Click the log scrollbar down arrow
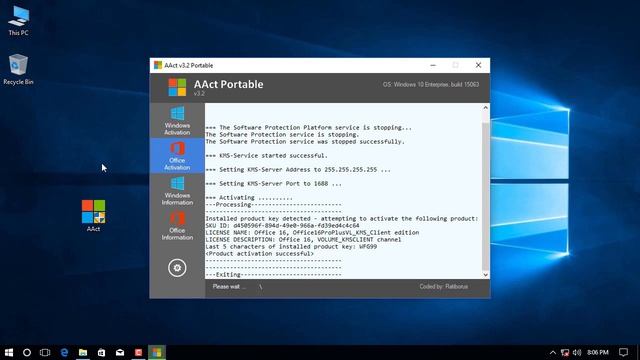Image resolution: width=640 pixels, height=360 pixels. 485,275
